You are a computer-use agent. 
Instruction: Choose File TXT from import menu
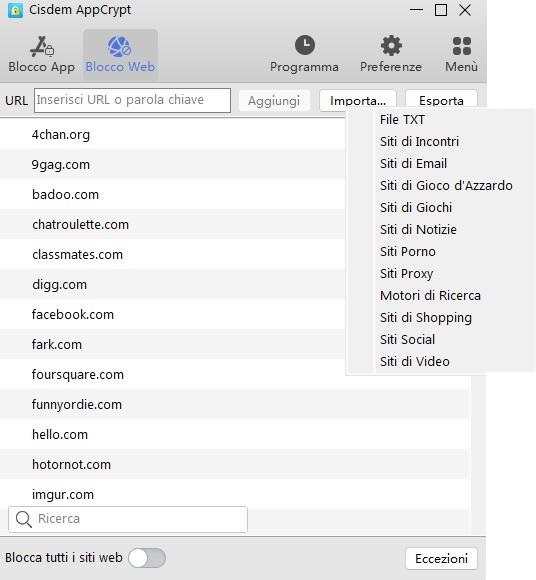[402, 119]
